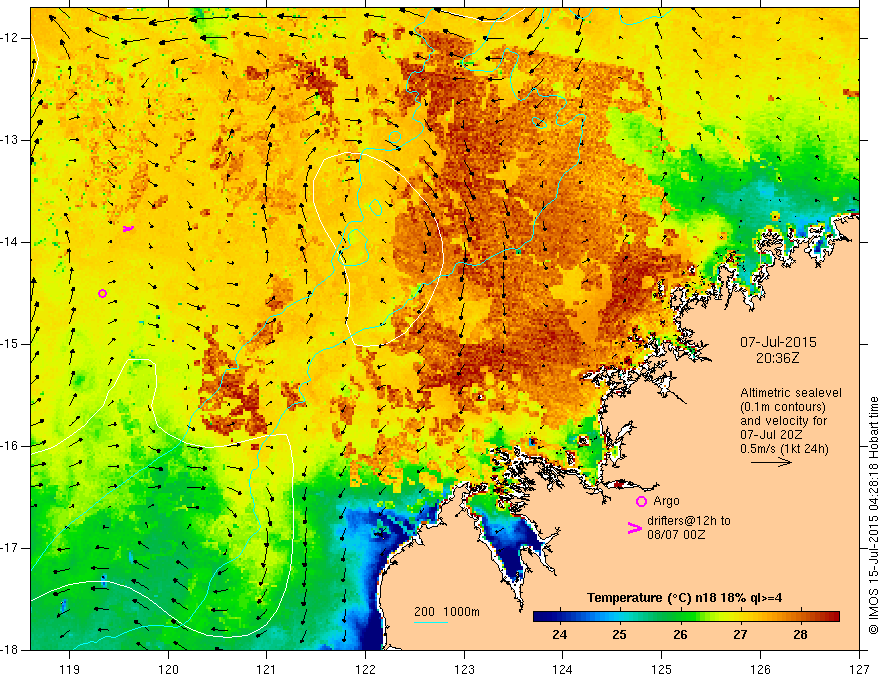Viewport: 880px width, 680px height.
Task: Click the IMOS Hobart time copyright text
Action: pyautogui.click(x=873, y=516)
